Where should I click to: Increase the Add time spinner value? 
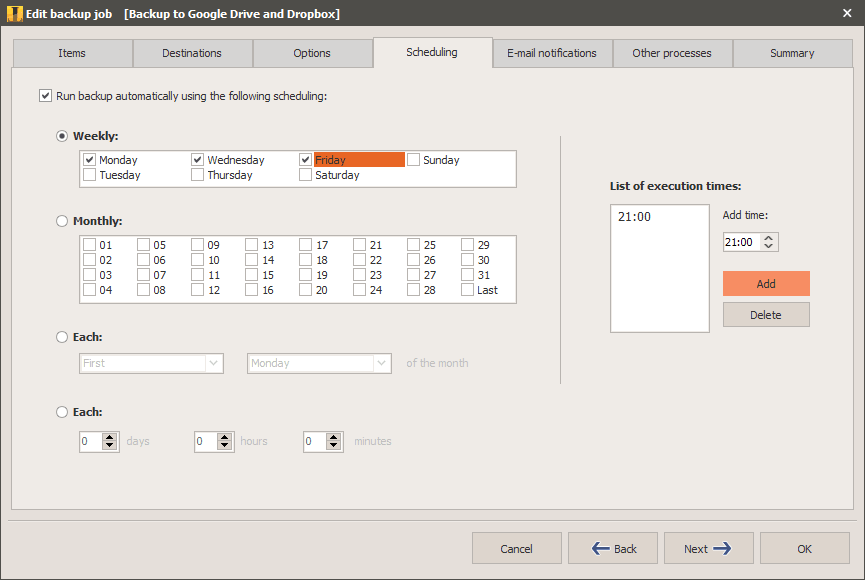click(768, 238)
